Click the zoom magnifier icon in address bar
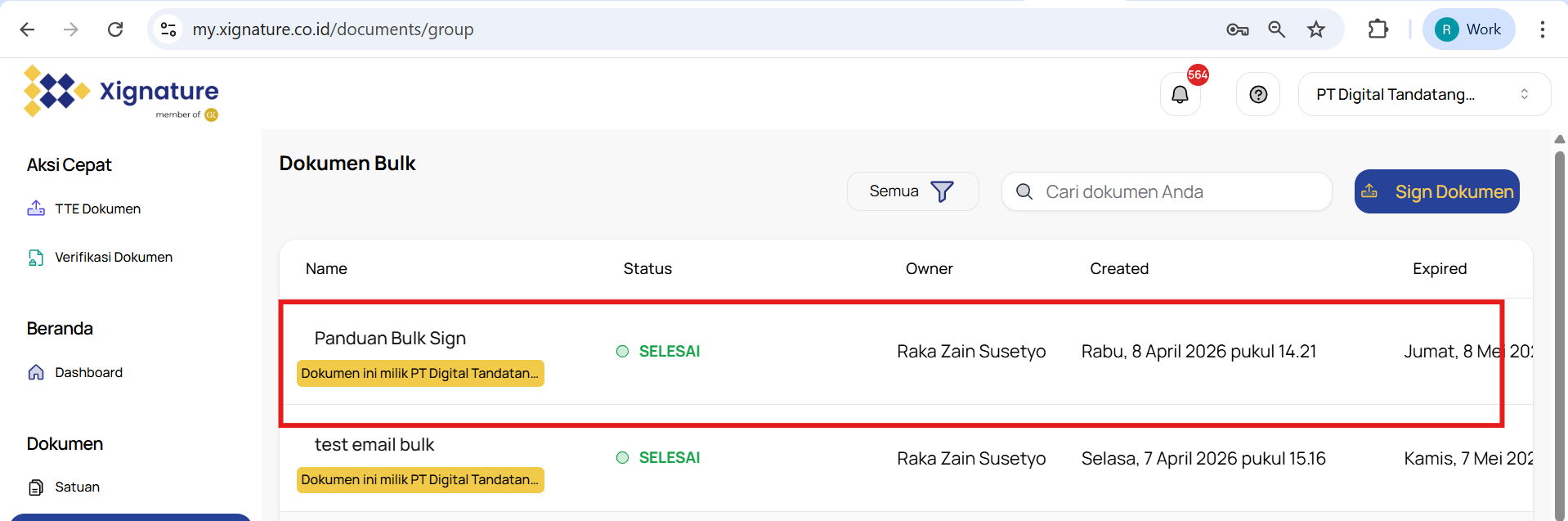Image resolution: width=1568 pixels, height=521 pixels. [1276, 29]
